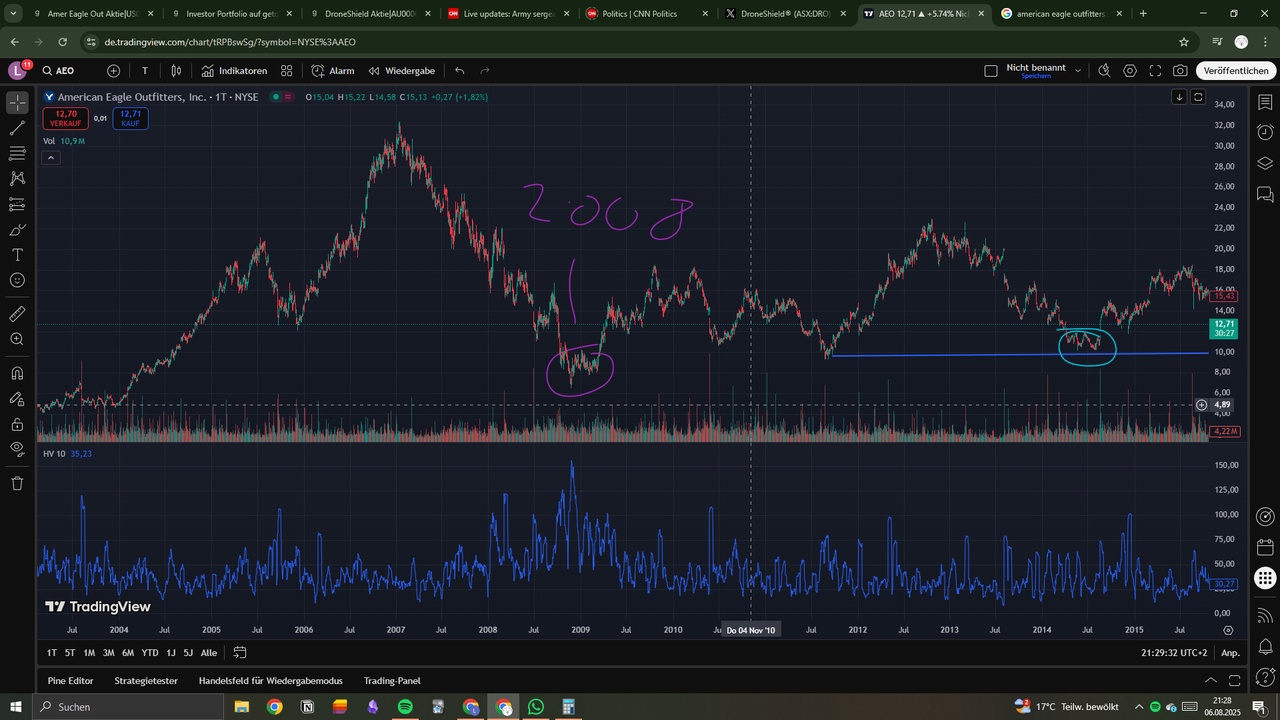Take a chart snapshot with camera icon
1280x720 pixels.
tap(1181, 71)
